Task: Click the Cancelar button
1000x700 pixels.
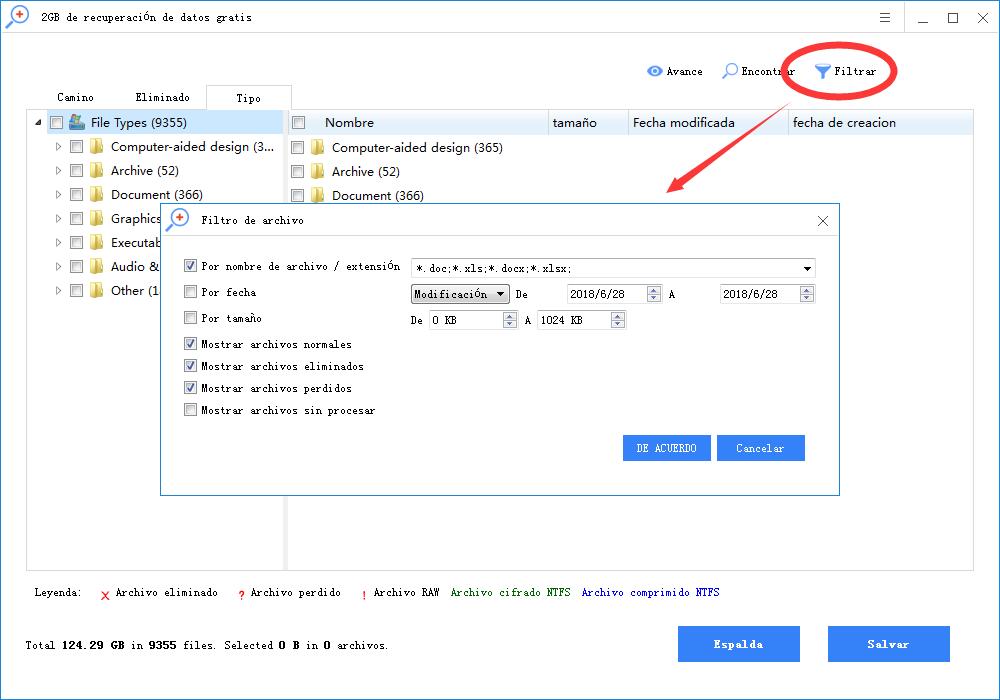Action: [x=760, y=448]
